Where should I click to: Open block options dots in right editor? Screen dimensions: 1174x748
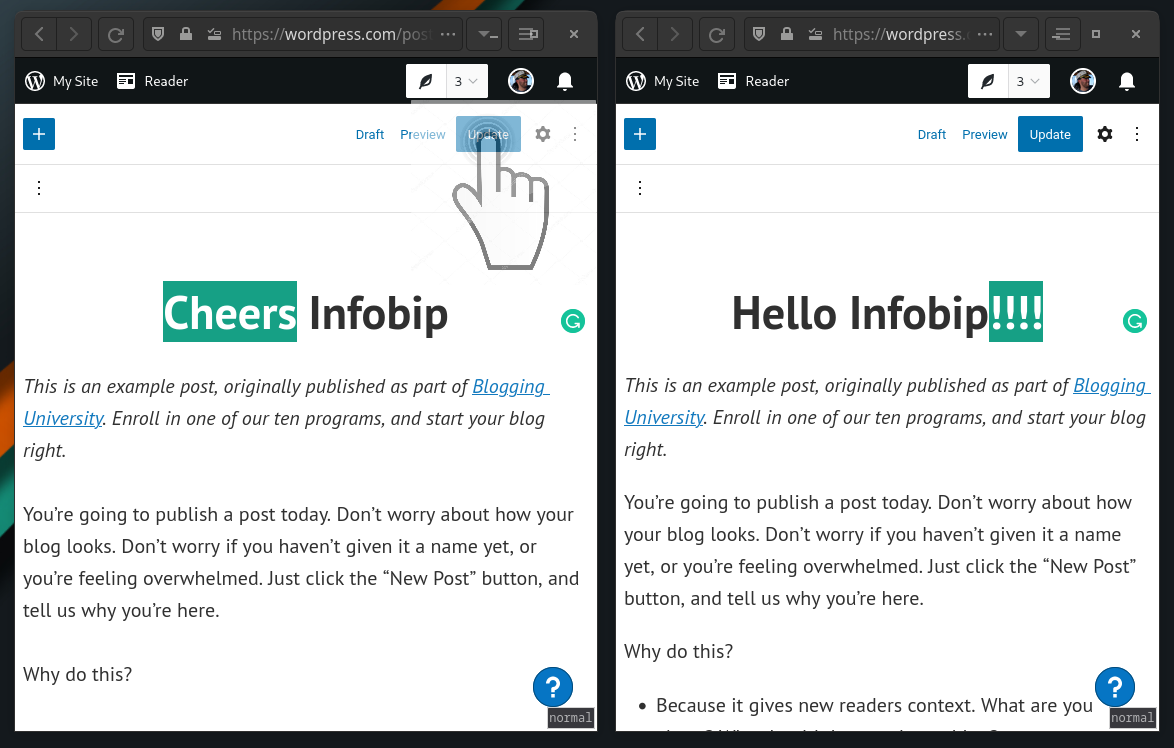(640, 188)
